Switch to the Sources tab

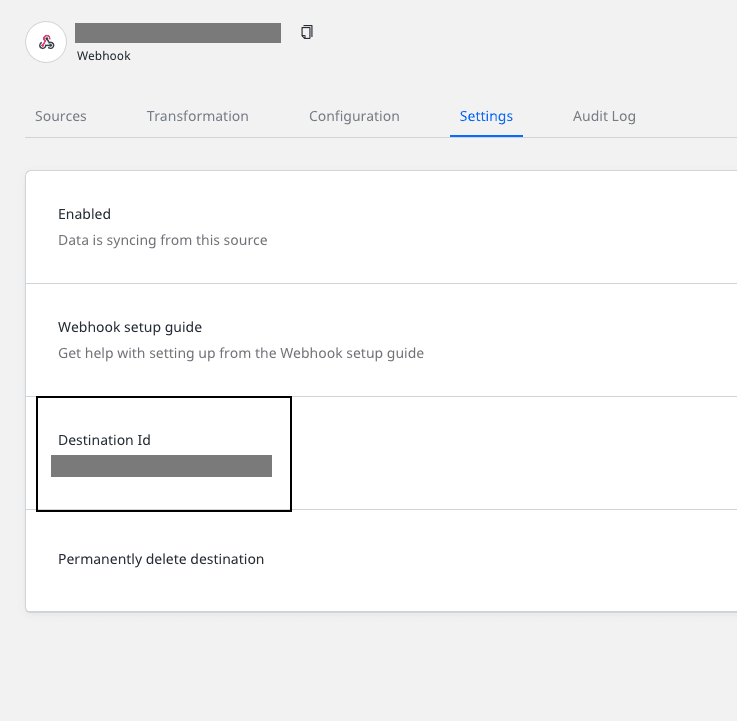coord(61,116)
